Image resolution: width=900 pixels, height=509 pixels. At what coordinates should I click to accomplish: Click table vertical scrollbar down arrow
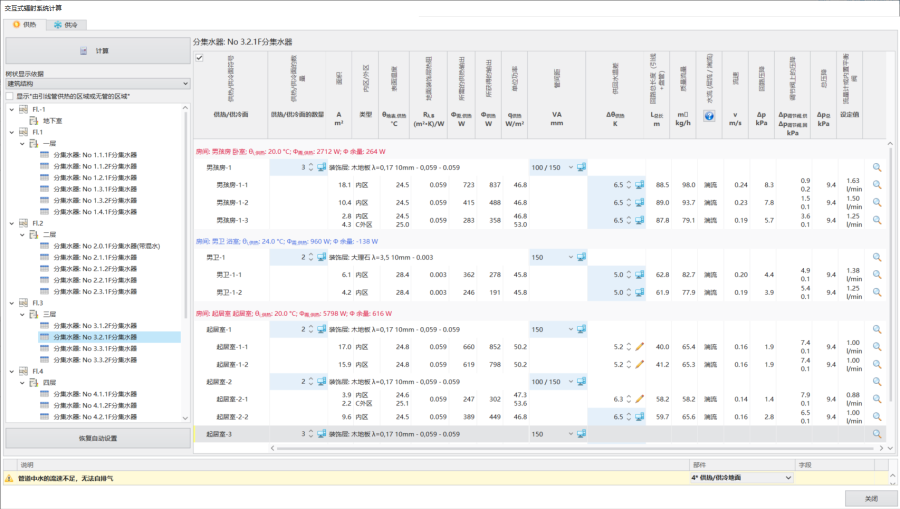(x=890, y=448)
